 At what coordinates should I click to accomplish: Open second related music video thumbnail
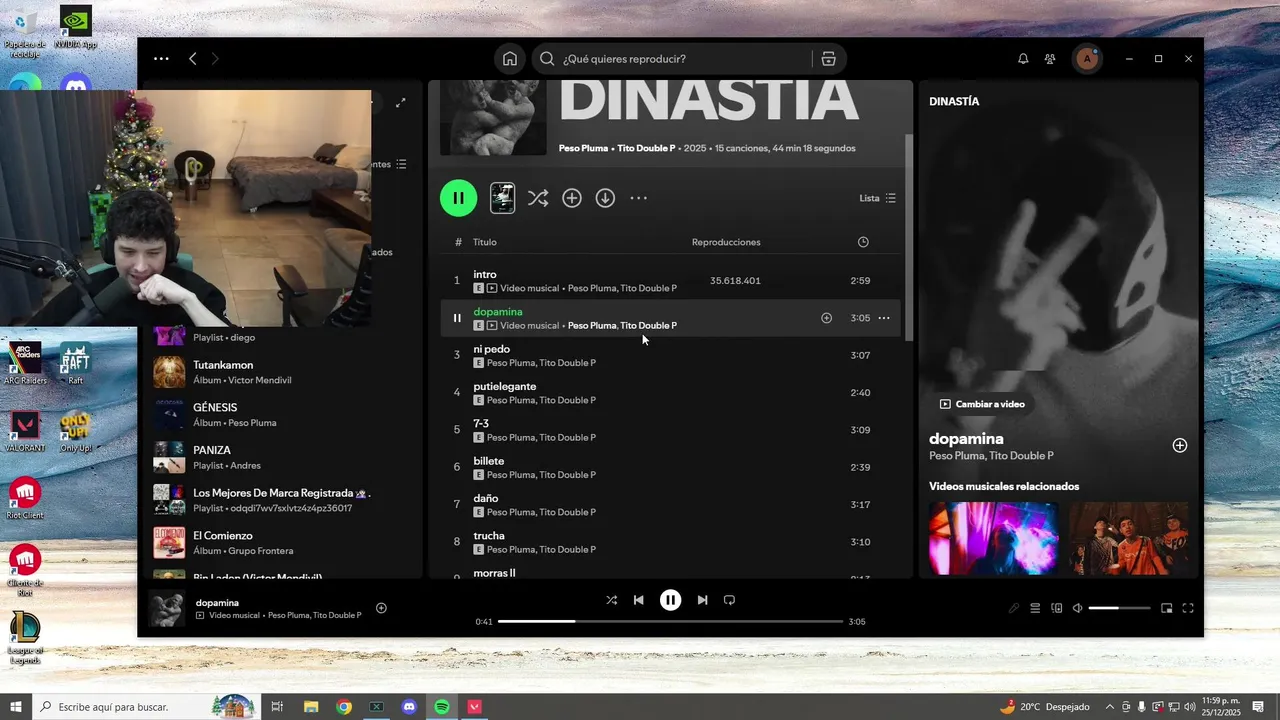[x=1129, y=538]
